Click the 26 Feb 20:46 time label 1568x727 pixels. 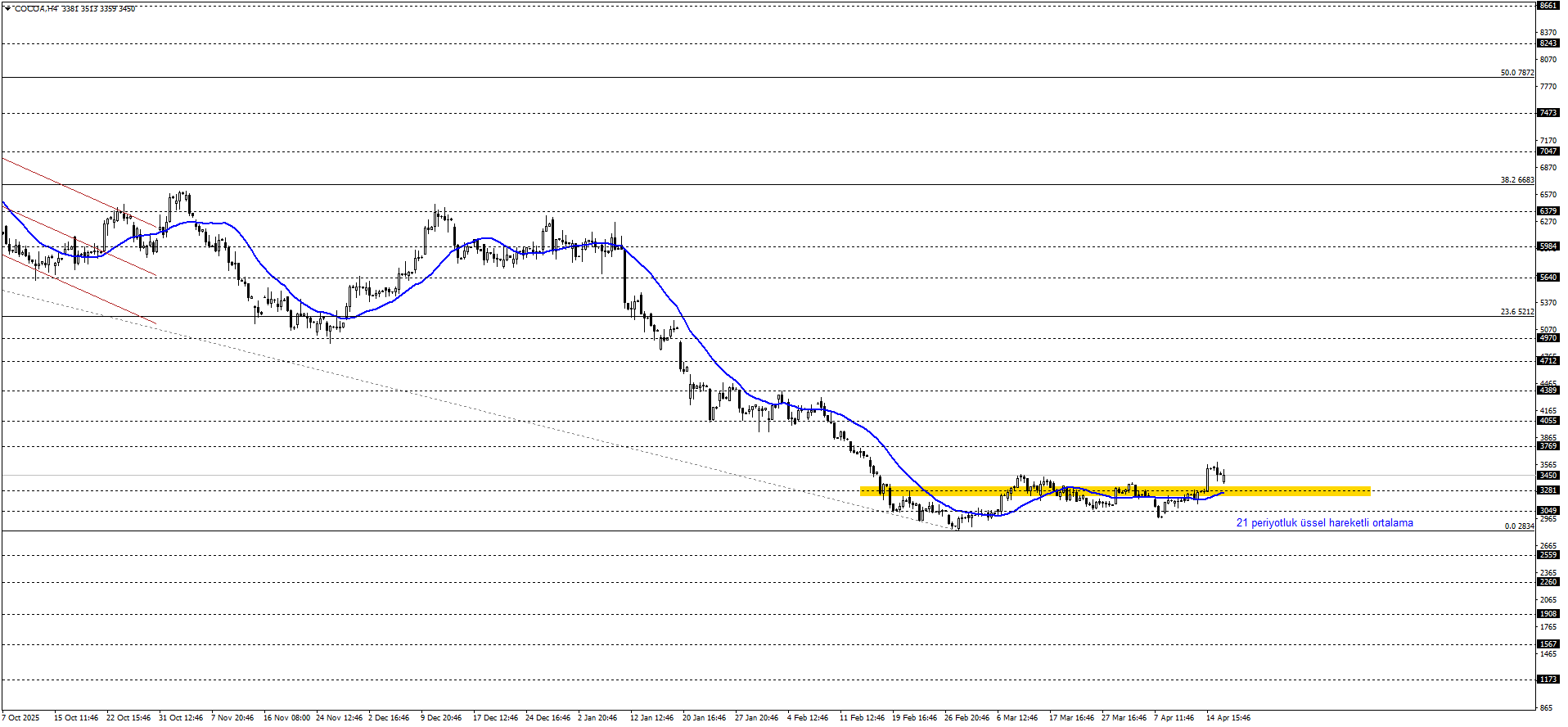point(966,718)
